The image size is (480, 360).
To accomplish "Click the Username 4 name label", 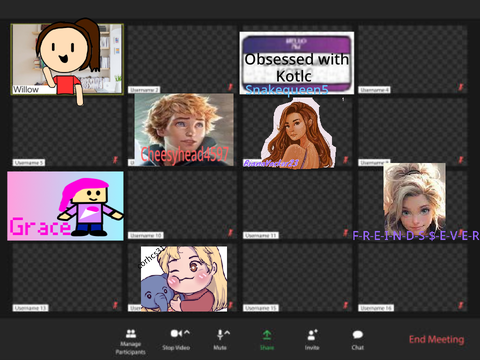I will (375, 90).
